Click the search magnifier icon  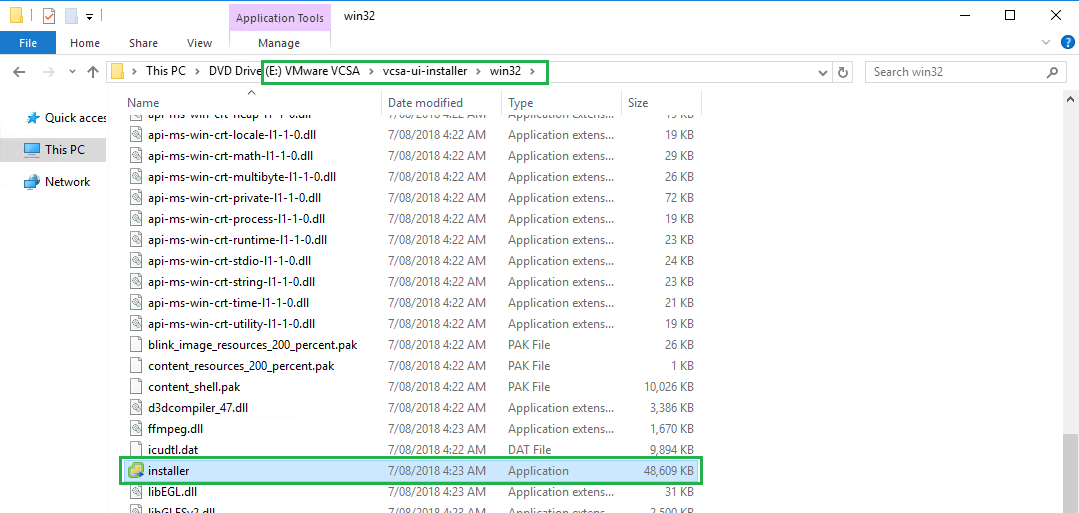coord(1052,72)
